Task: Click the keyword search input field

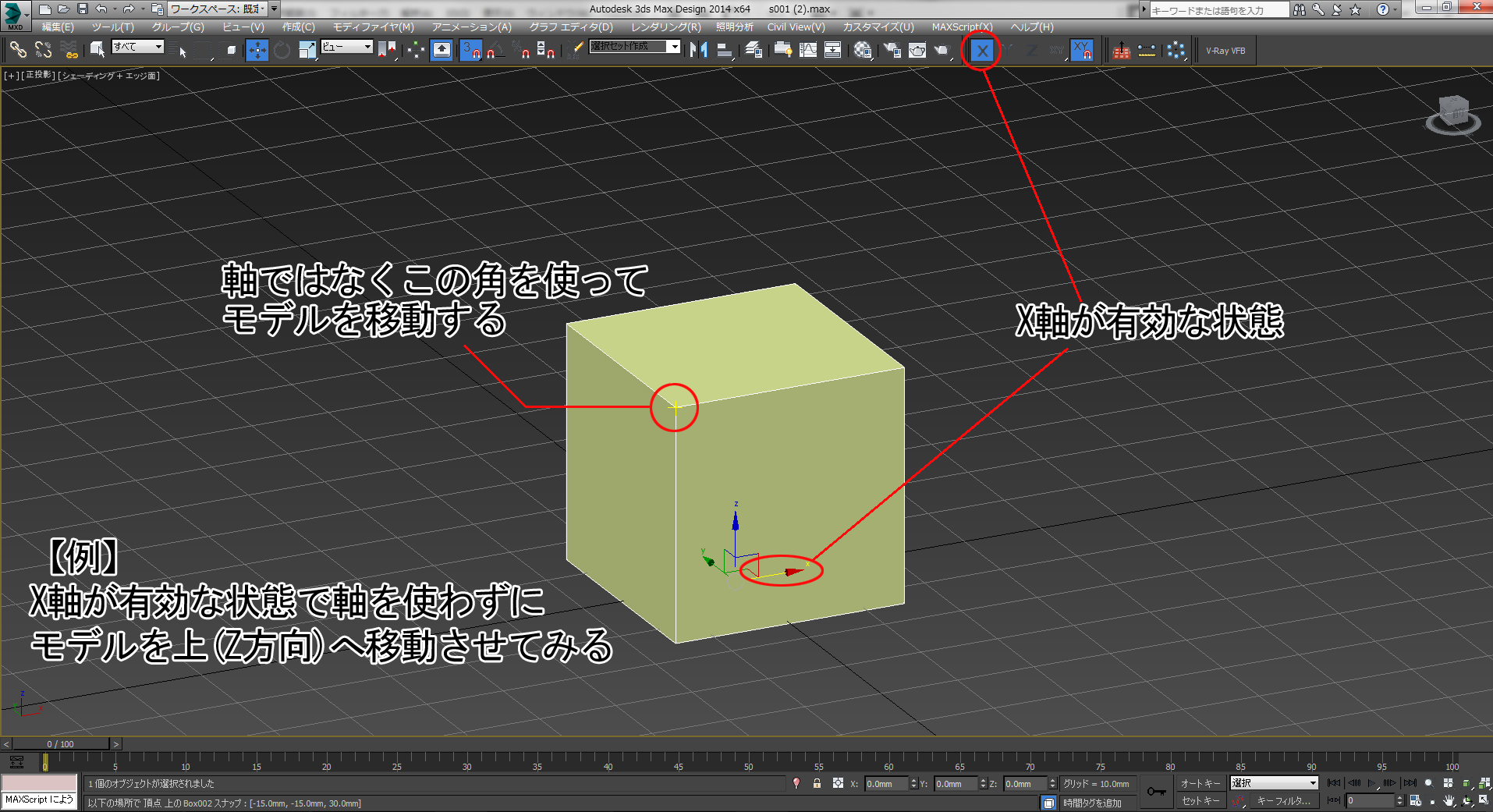Action: click(1218, 10)
